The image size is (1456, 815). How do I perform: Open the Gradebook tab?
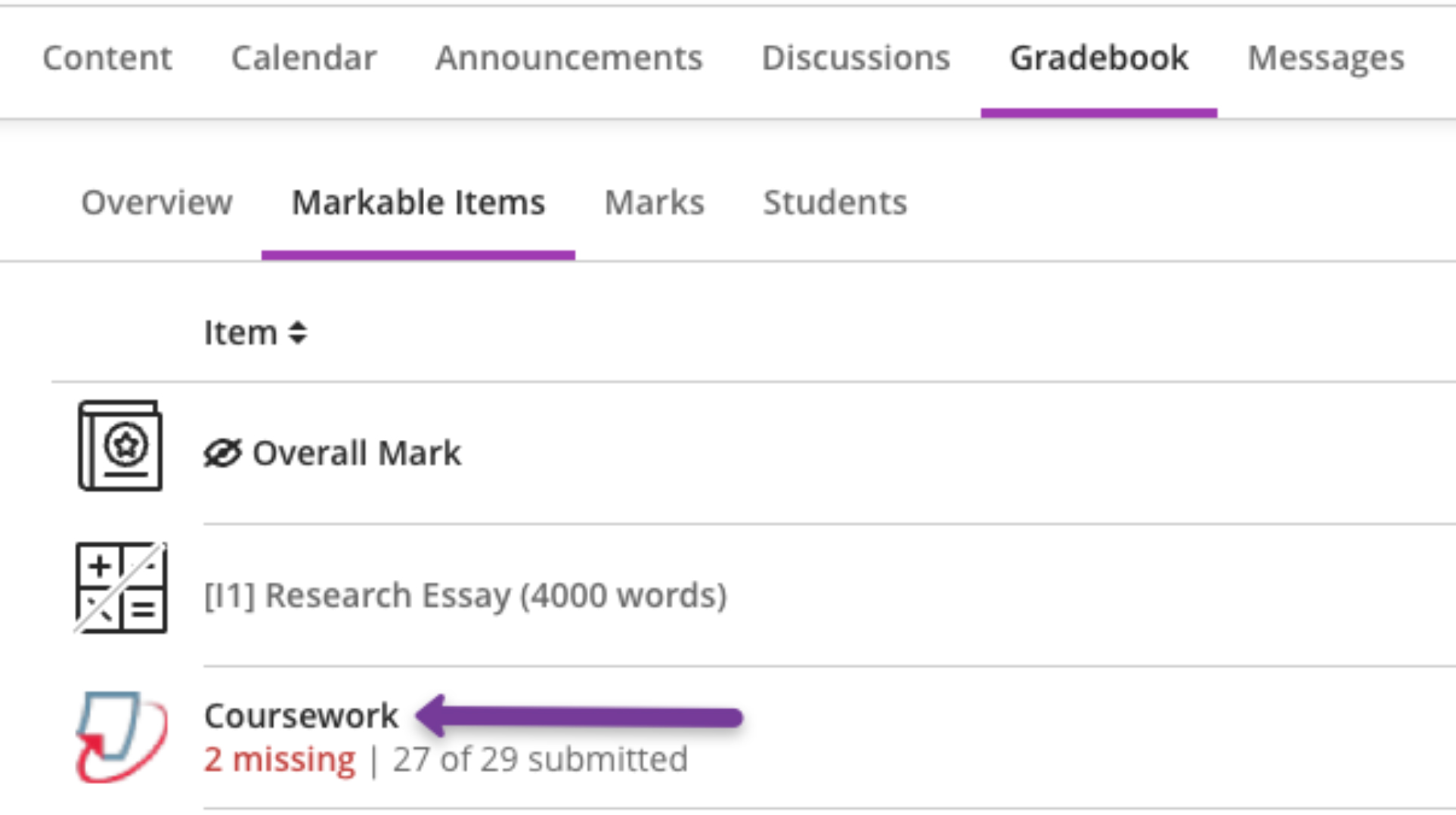point(1098,57)
